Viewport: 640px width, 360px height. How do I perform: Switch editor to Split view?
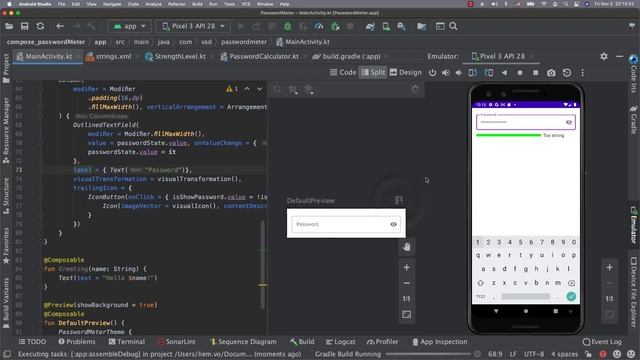(x=373, y=72)
